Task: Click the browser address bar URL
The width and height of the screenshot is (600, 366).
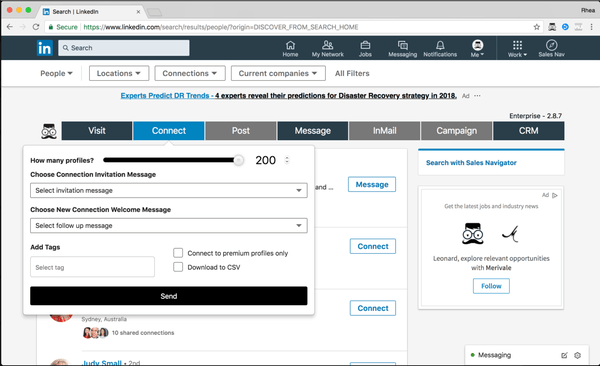Action: coord(221,27)
